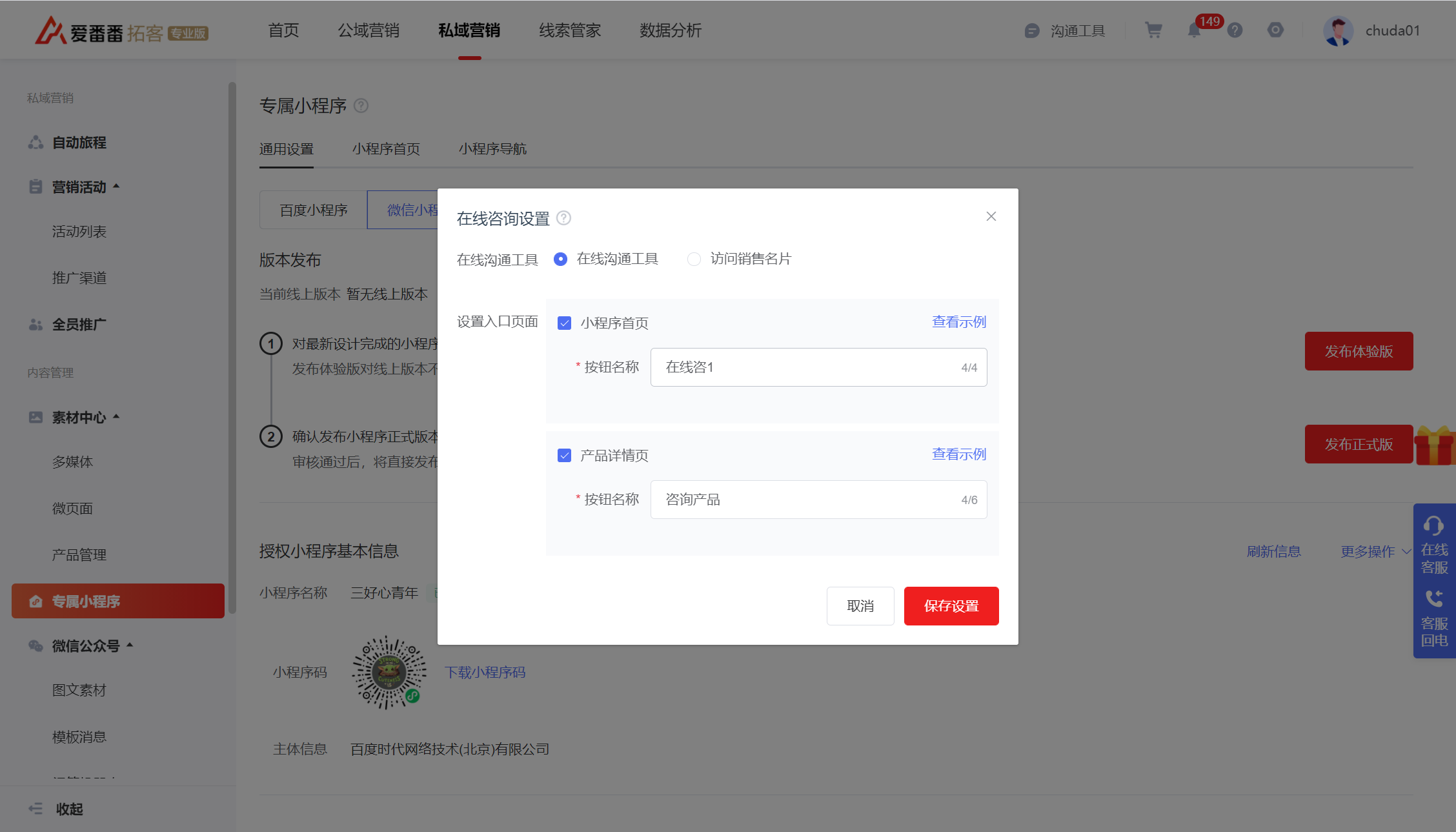Edit button name field containing 在线咨1
The width and height of the screenshot is (1456, 832).
tap(818, 367)
